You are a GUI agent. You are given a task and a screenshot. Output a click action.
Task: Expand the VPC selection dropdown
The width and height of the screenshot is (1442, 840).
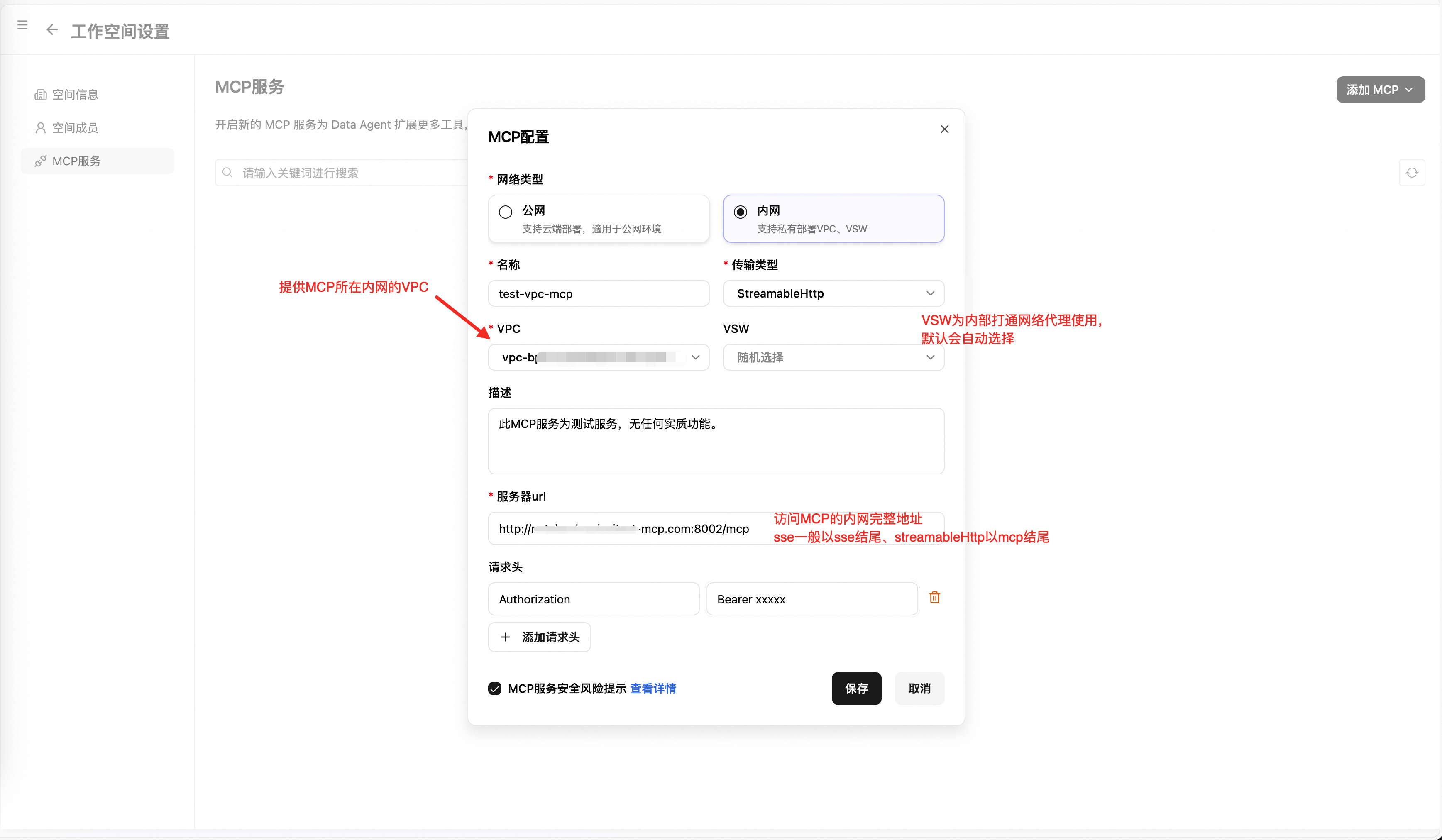pyautogui.click(x=599, y=358)
